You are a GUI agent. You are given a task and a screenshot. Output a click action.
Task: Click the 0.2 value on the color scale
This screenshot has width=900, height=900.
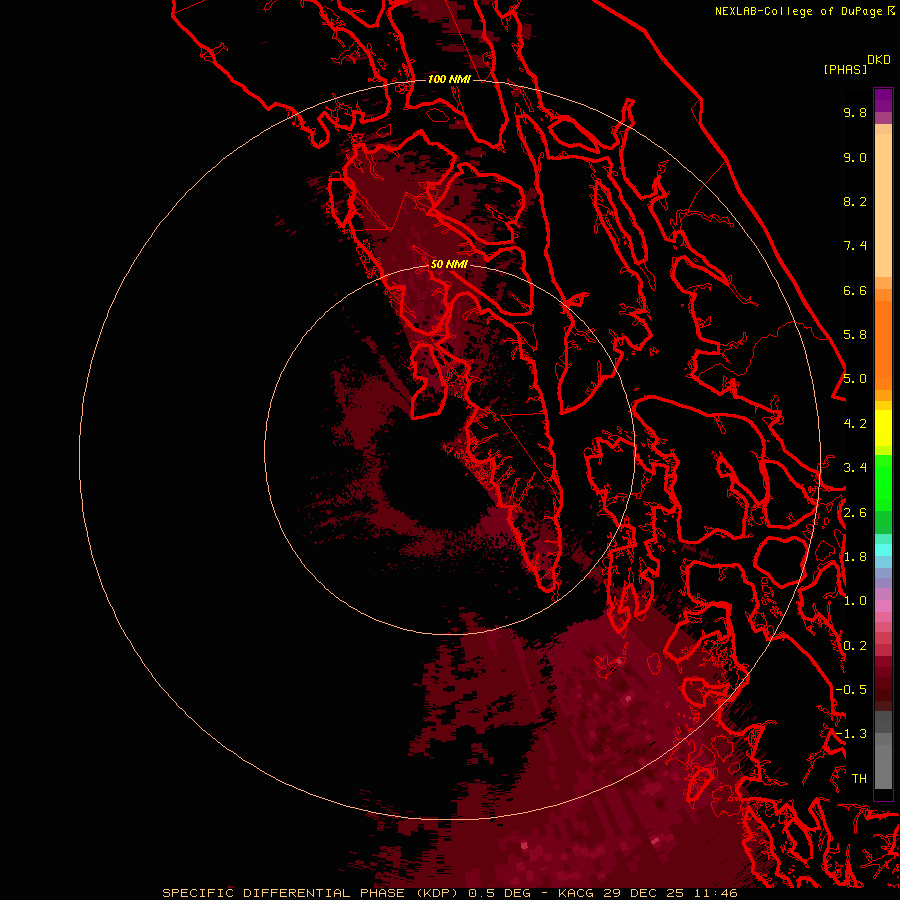[x=855, y=646]
